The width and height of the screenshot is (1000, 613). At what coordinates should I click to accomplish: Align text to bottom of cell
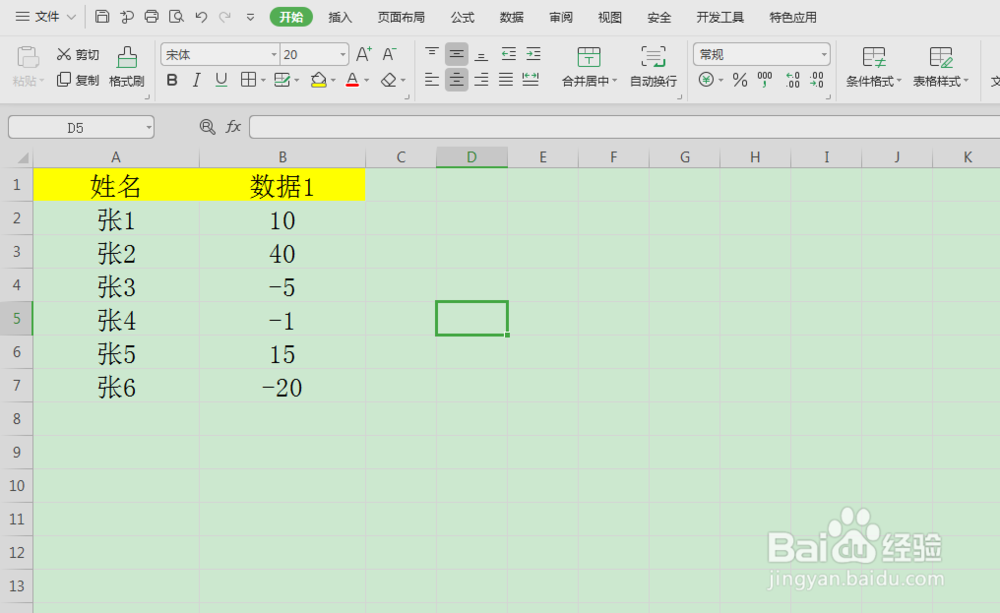[482, 54]
